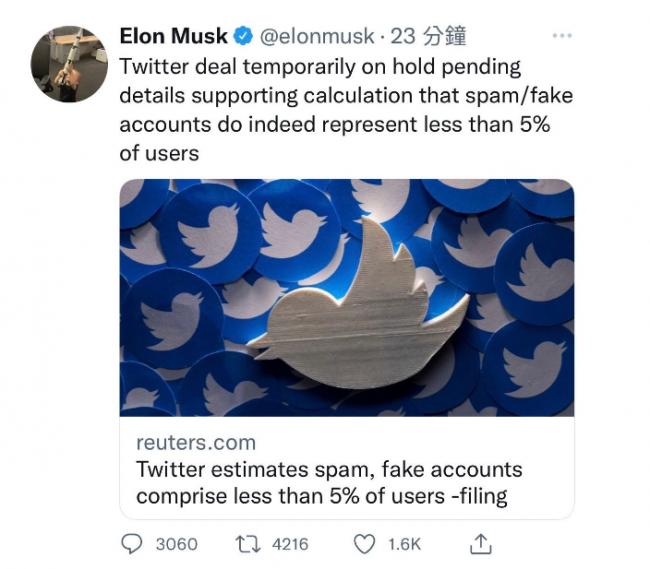View the 1.6K likes count
Screen dimensions: 650x569
tap(404, 544)
